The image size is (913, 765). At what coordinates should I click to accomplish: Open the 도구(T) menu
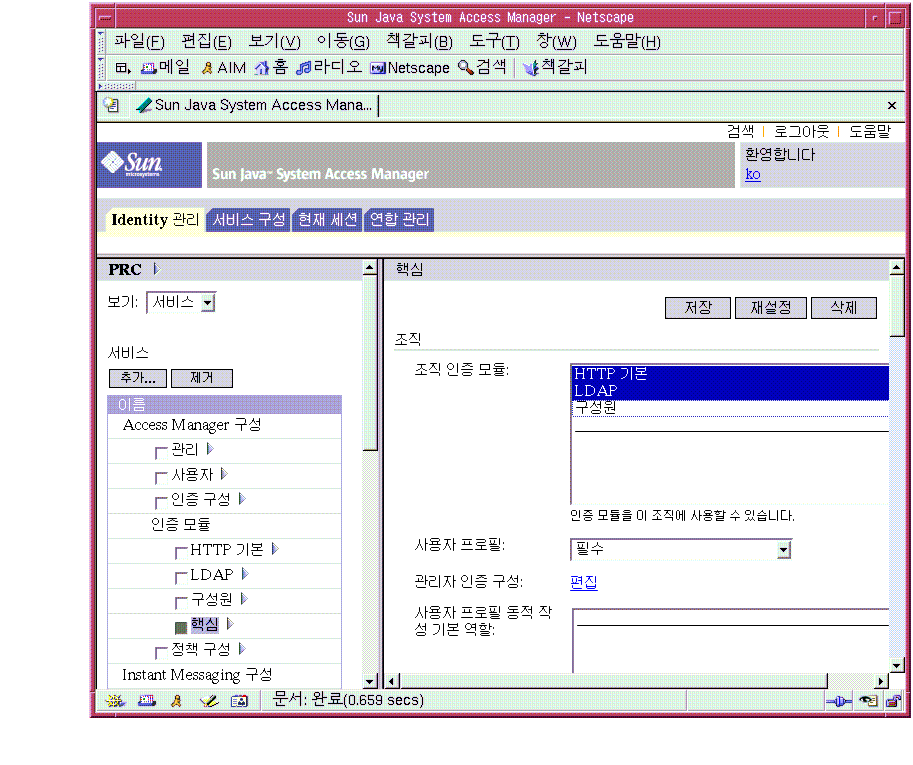tap(494, 41)
